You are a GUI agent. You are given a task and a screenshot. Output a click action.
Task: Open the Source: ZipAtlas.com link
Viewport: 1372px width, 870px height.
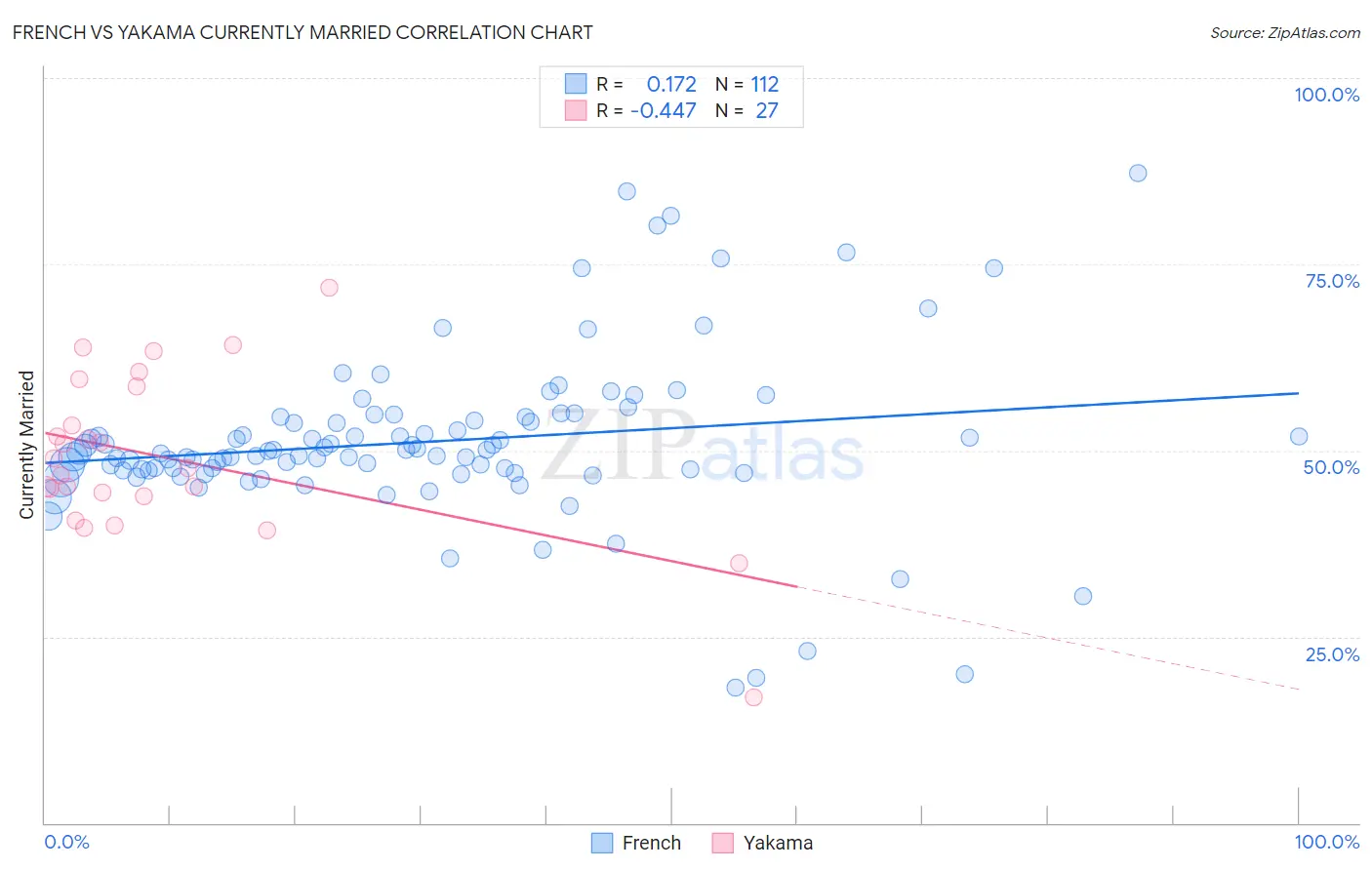pos(1285,32)
